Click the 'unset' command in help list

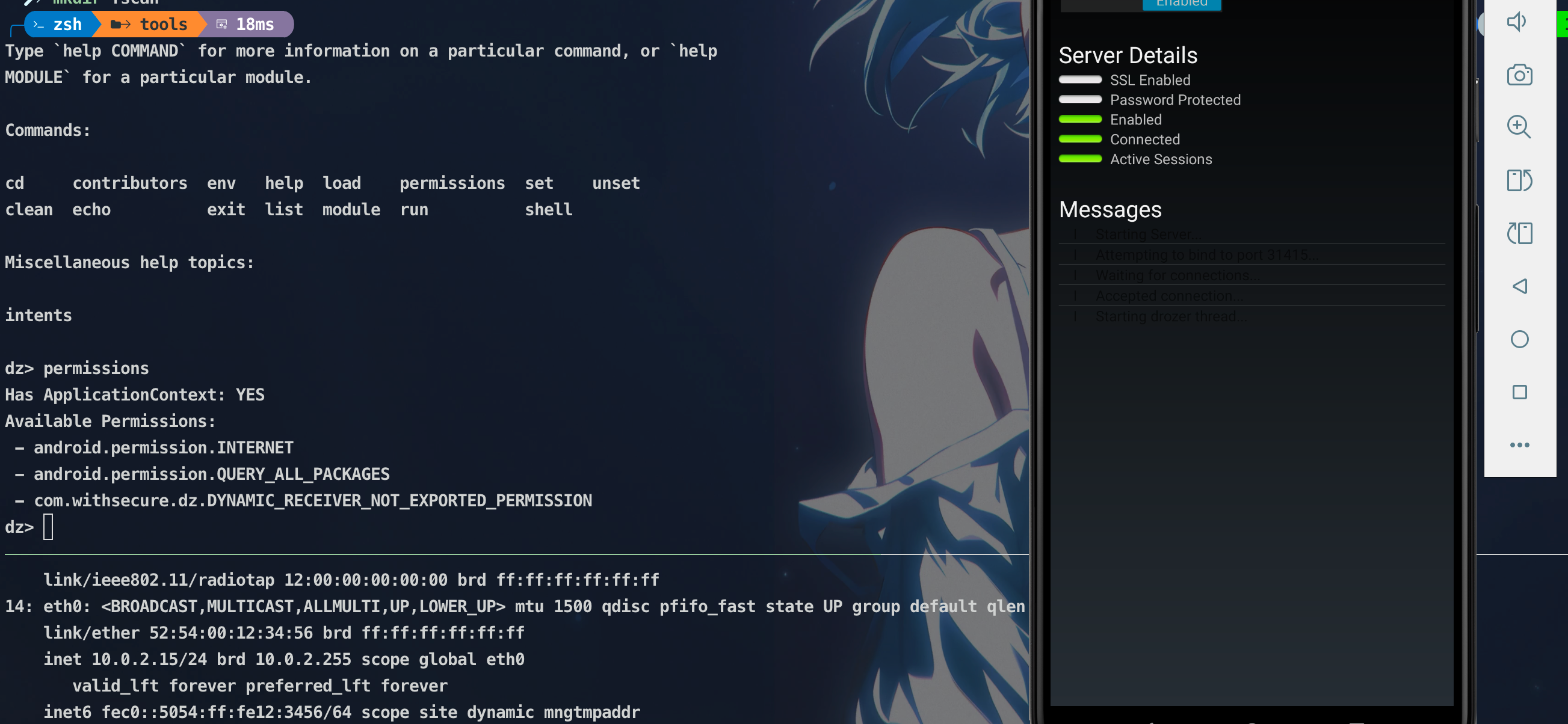(x=616, y=183)
